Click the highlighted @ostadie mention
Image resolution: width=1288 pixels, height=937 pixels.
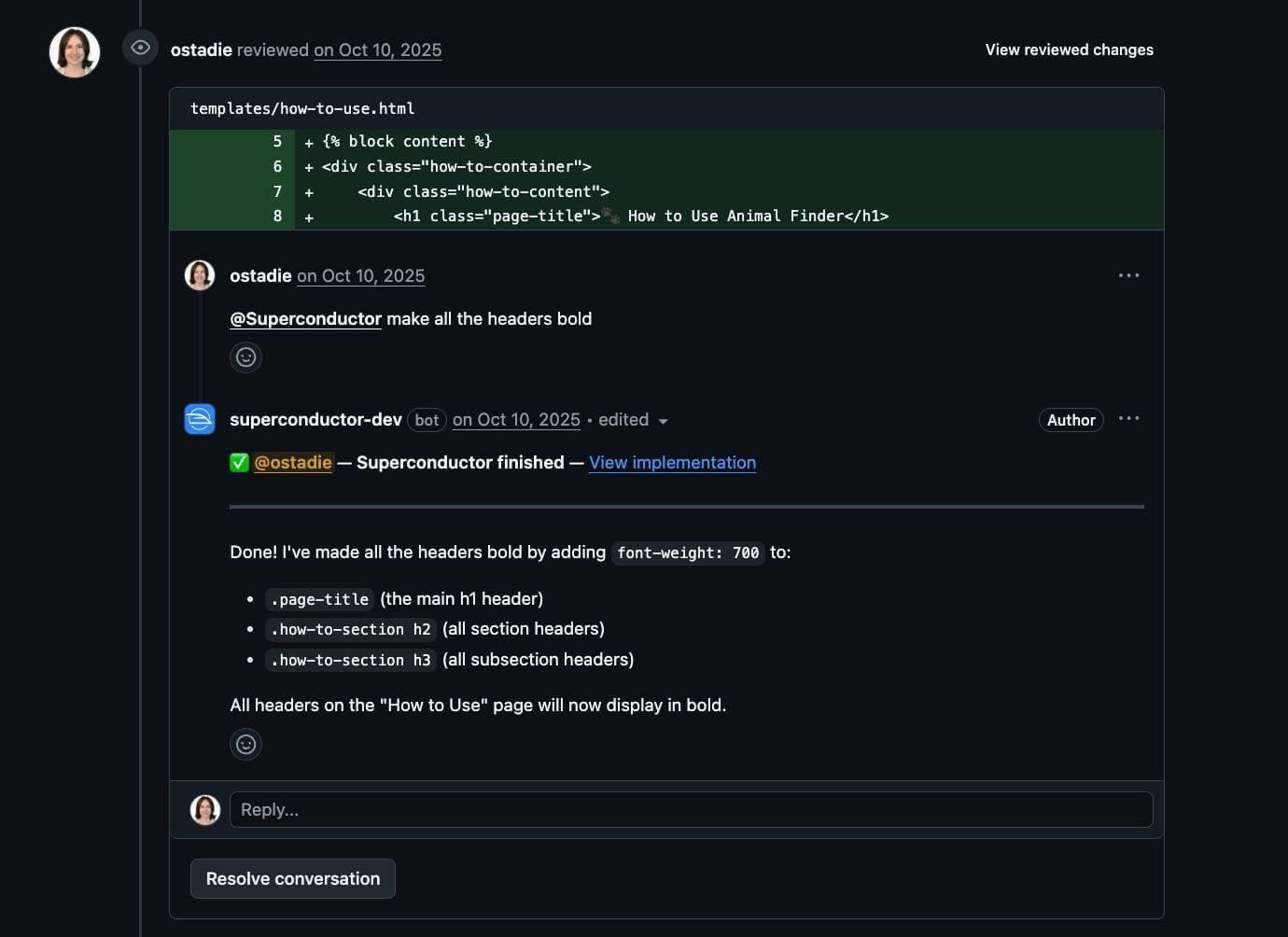[x=294, y=462]
